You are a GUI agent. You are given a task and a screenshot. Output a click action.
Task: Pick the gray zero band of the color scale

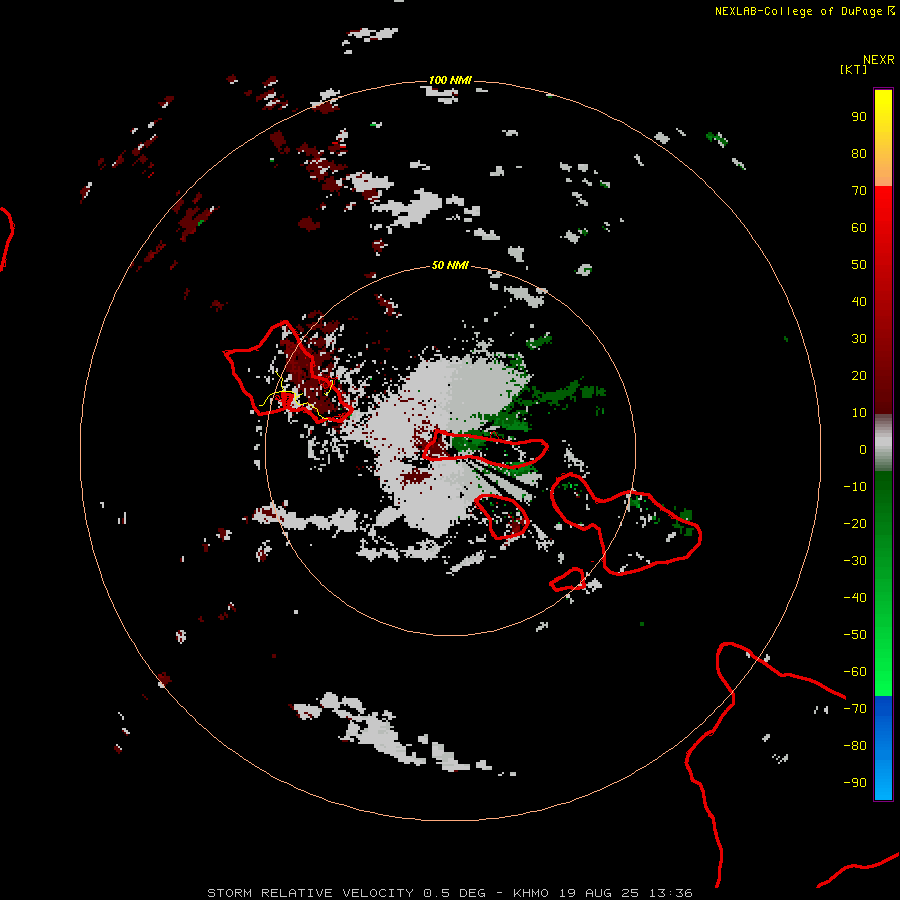[x=883, y=443]
